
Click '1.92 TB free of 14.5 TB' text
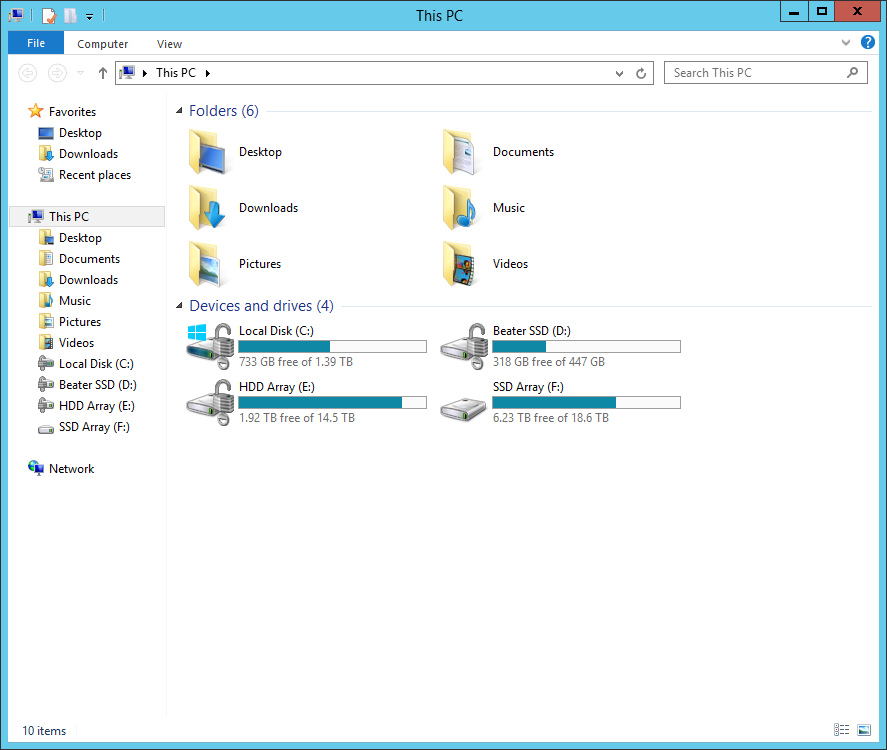(297, 417)
